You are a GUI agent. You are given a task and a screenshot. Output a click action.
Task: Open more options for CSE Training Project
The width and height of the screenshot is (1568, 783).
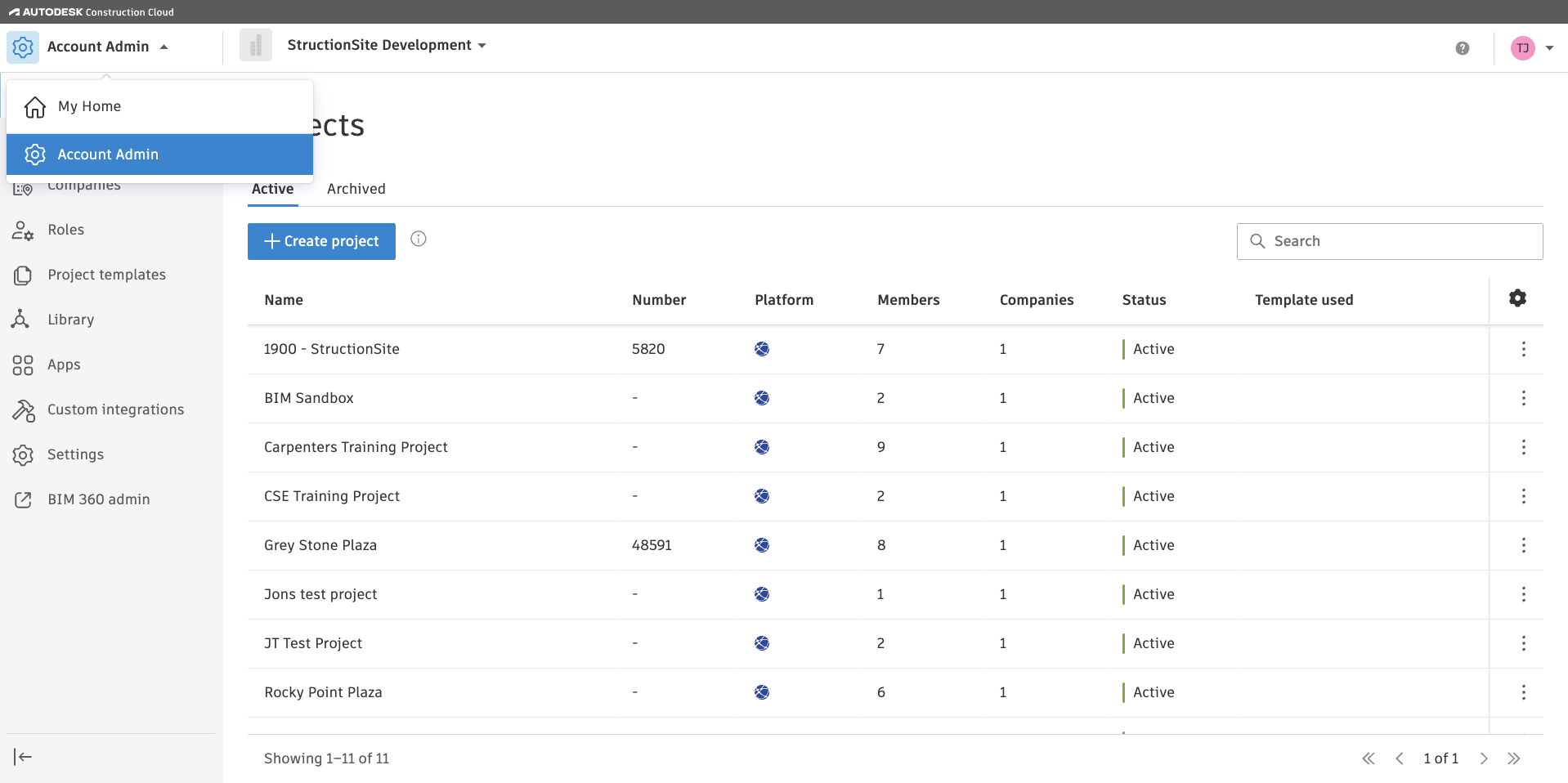coord(1524,496)
